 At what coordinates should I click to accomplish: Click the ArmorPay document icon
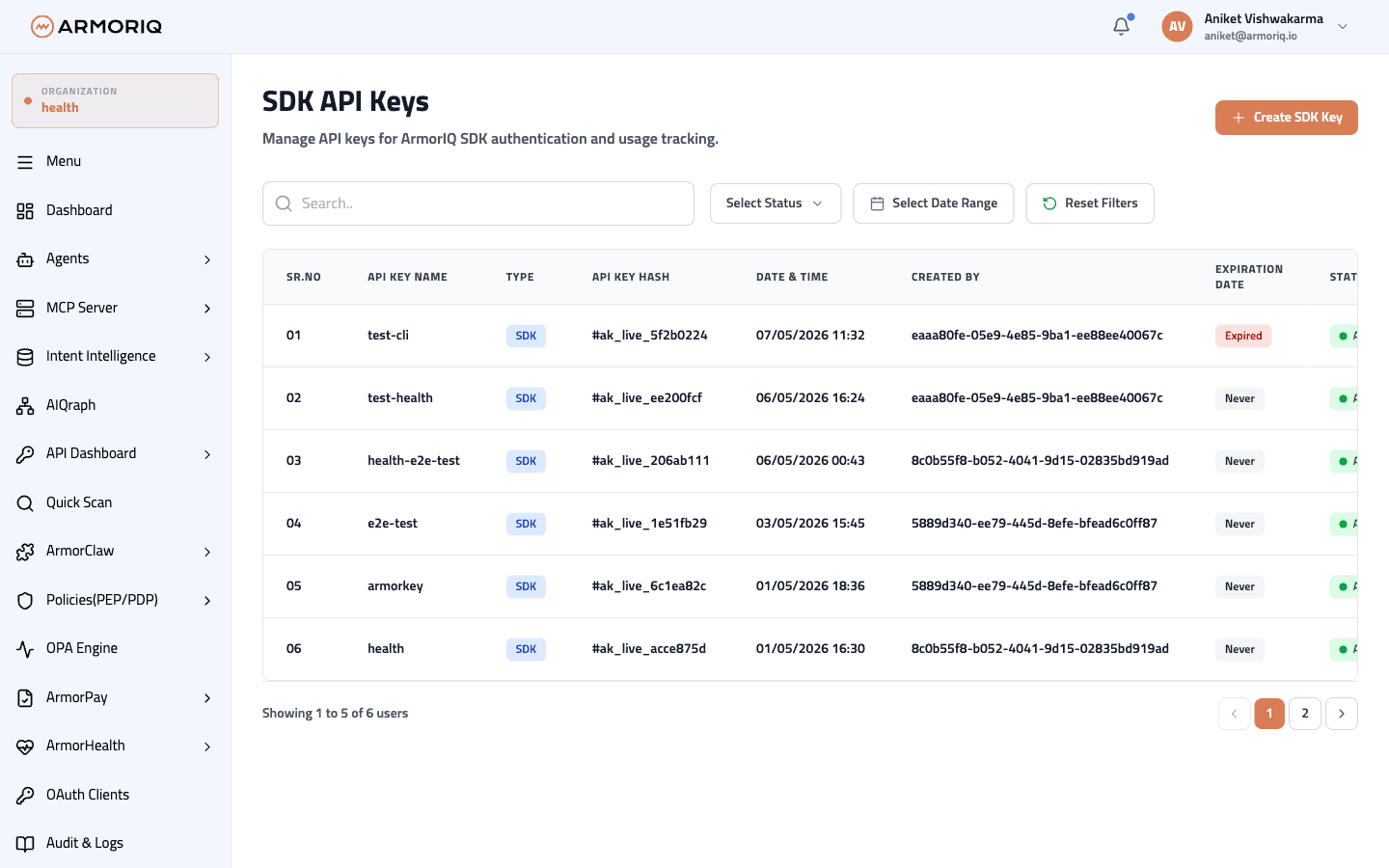tap(25, 697)
